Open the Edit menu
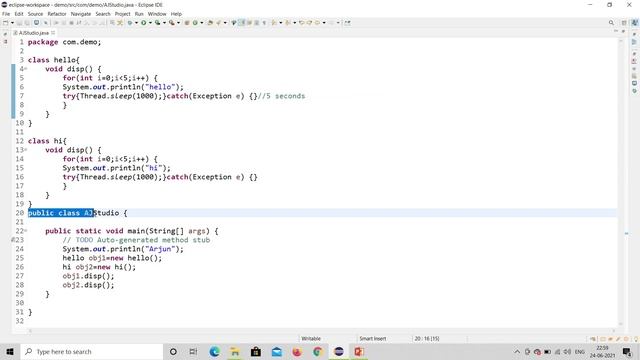 pyautogui.click(x=19, y=14)
